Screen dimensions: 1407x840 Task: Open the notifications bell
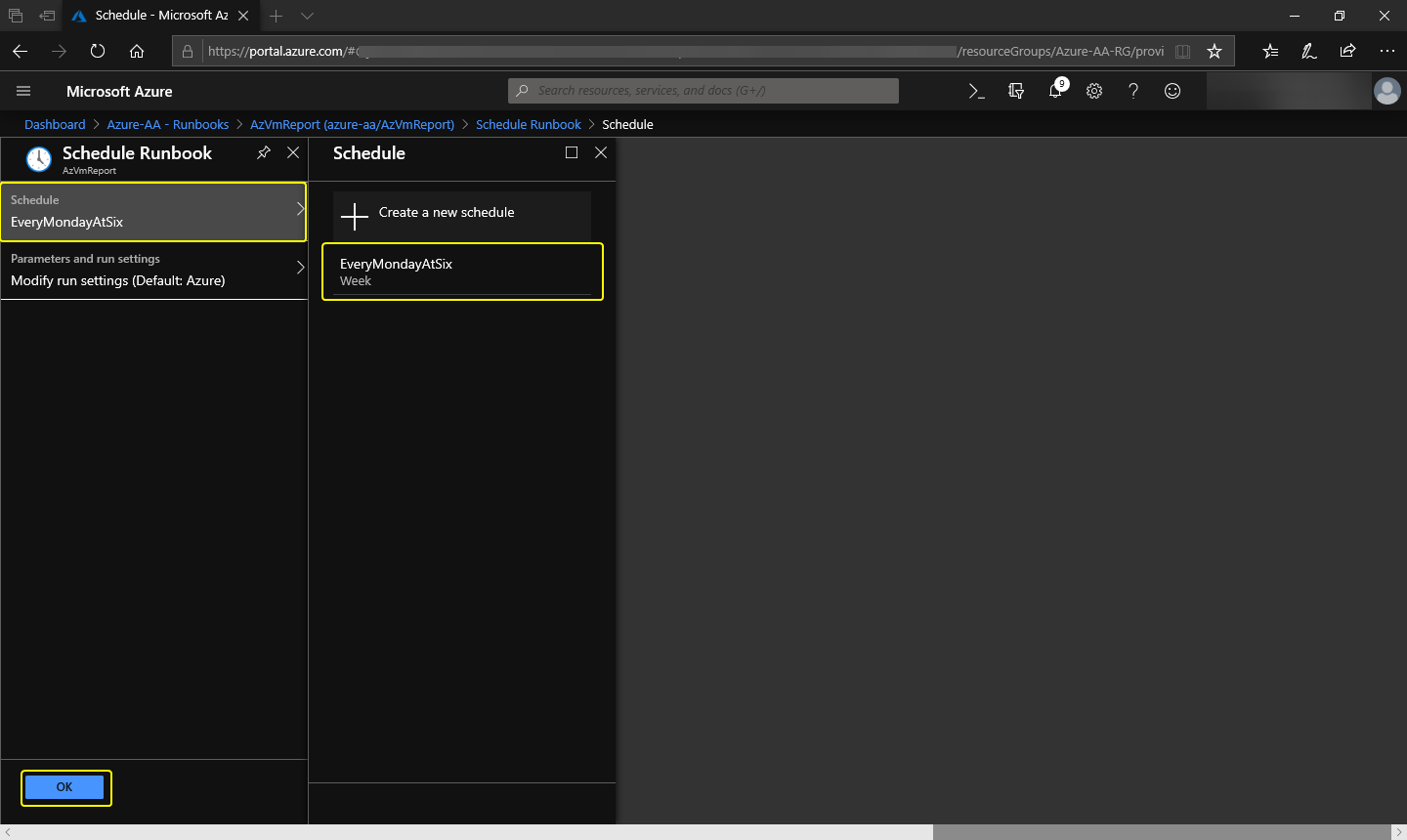[1055, 91]
